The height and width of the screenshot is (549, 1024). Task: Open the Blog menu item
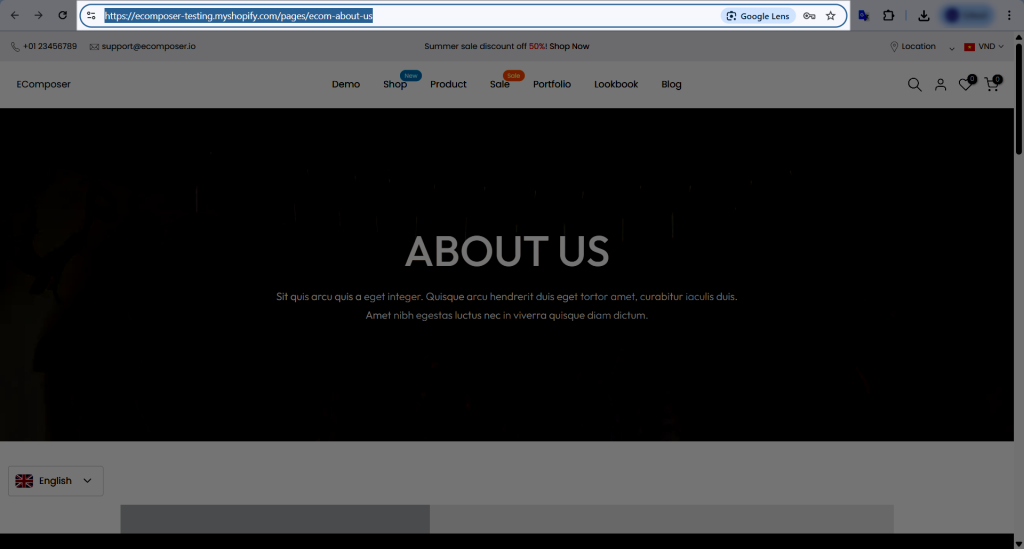click(x=671, y=84)
